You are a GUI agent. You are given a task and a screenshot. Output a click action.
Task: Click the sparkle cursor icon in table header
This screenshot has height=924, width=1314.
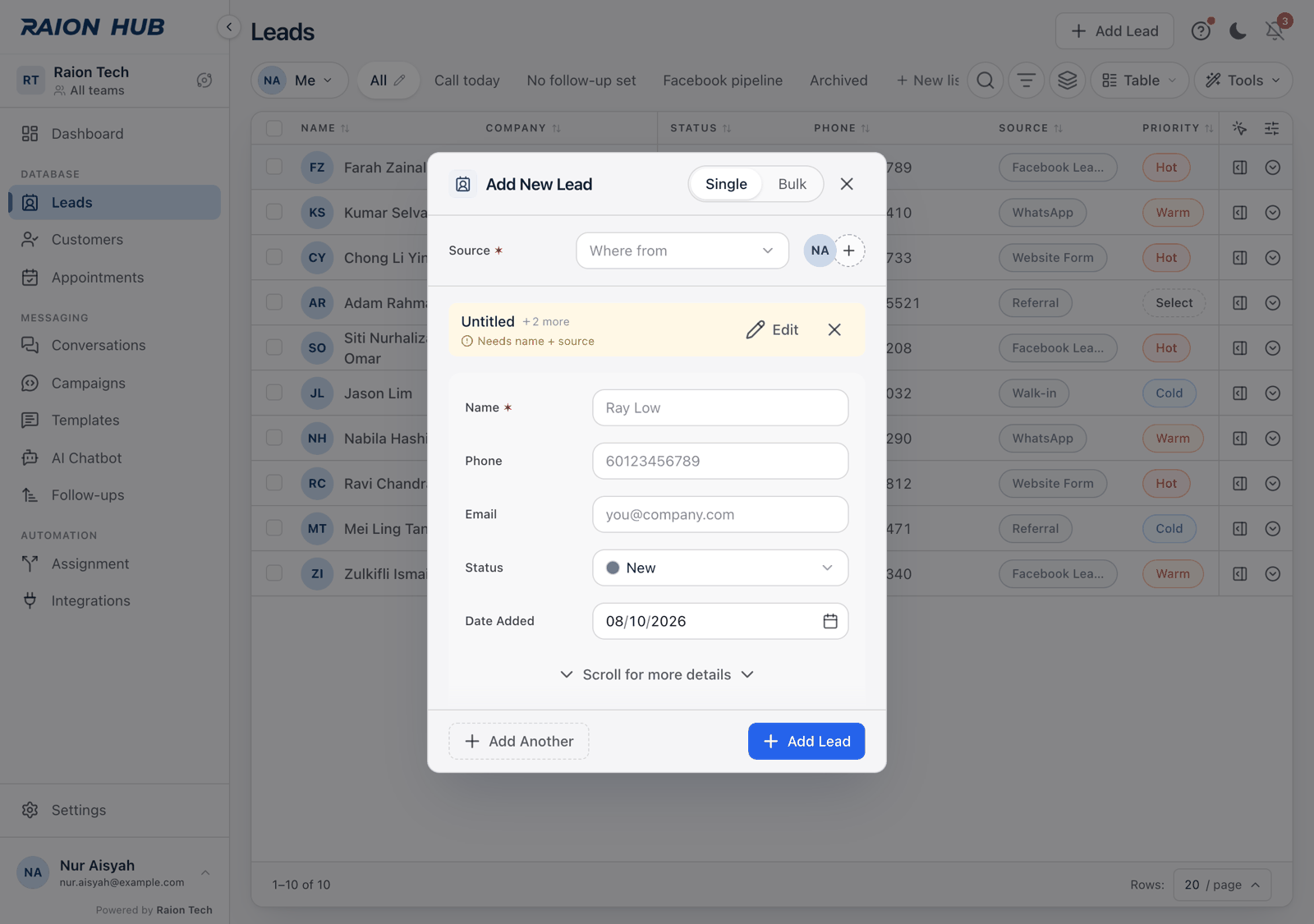(x=1240, y=128)
